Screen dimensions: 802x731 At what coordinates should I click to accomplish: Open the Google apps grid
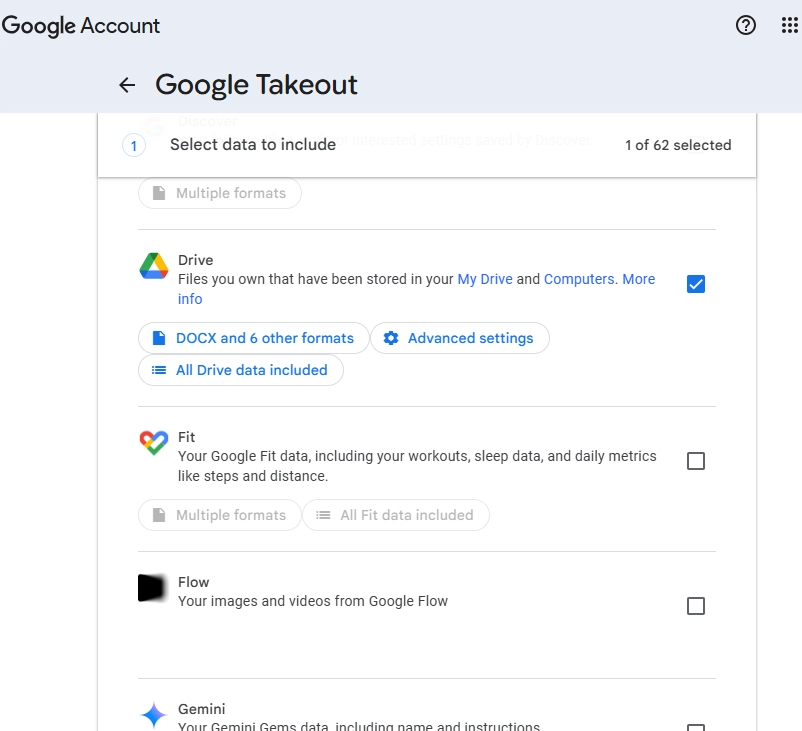[x=789, y=25]
